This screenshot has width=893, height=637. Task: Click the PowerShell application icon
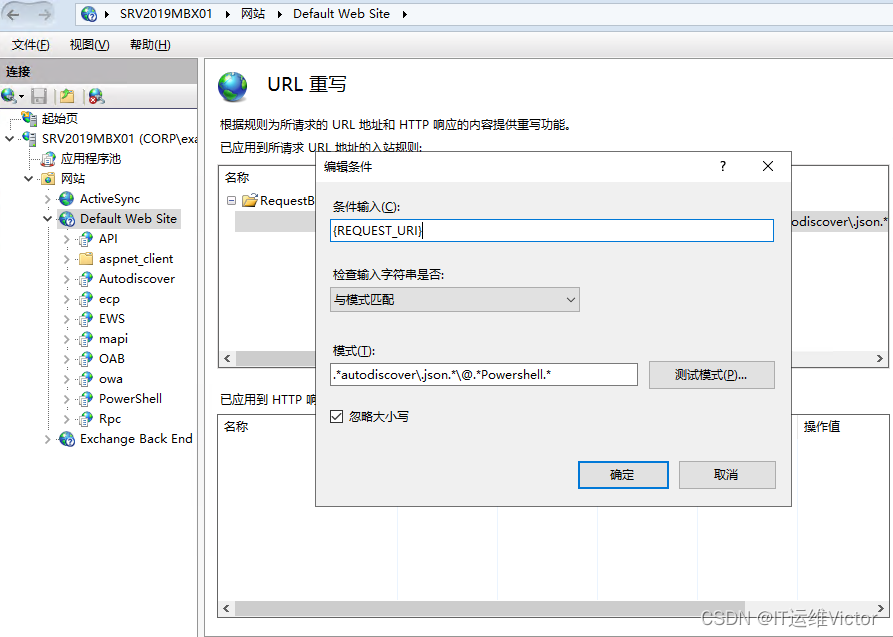point(86,399)
